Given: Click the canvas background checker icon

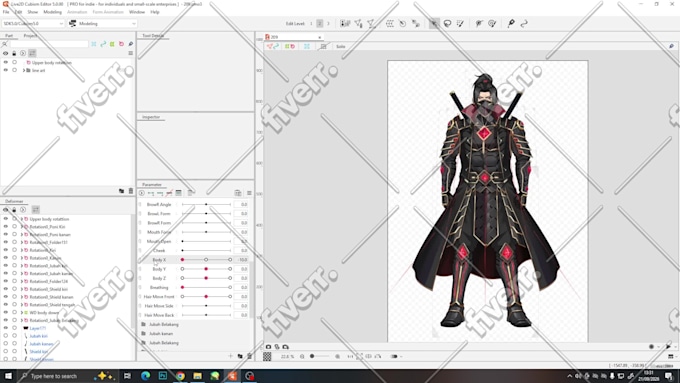Looking at the screenshot, I should click(267, 357).
